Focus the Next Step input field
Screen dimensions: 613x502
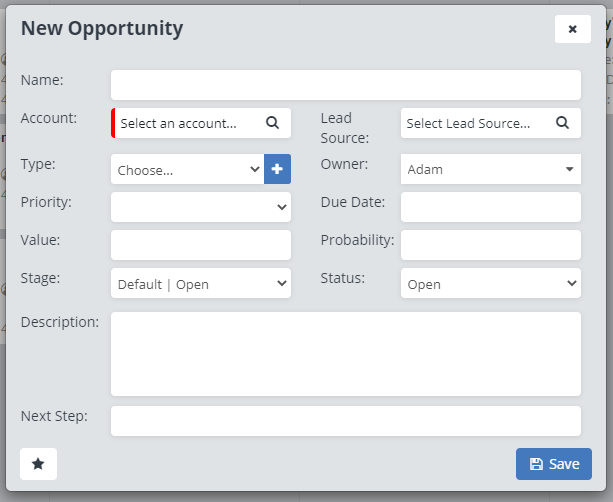click(345, 420)
